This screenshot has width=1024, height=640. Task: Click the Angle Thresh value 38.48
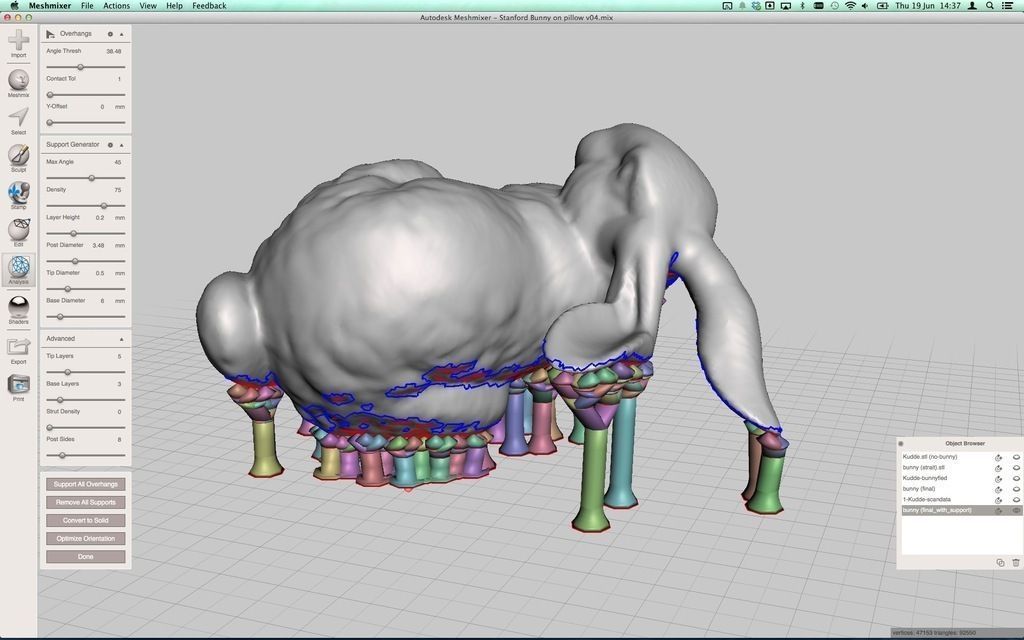click(x=114, y=51)
